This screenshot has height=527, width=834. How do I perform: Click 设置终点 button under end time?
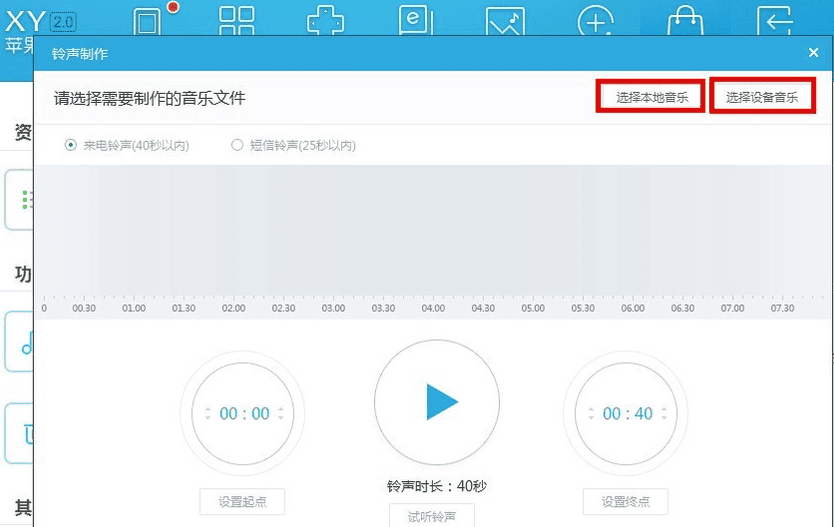[x=625, y=502]
